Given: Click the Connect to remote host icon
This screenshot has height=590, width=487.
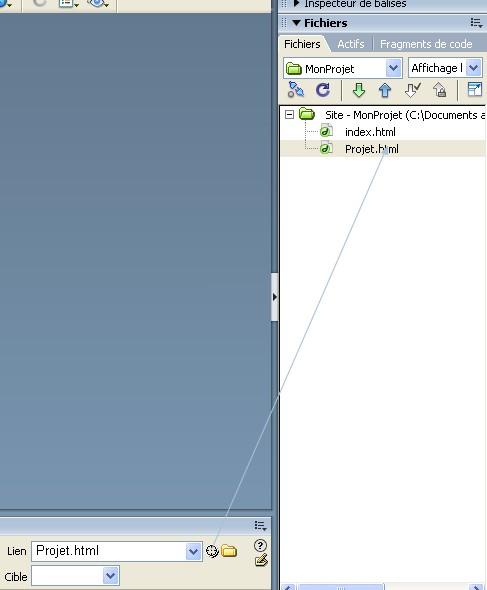Looking at the screenshot, I should 296,90.
